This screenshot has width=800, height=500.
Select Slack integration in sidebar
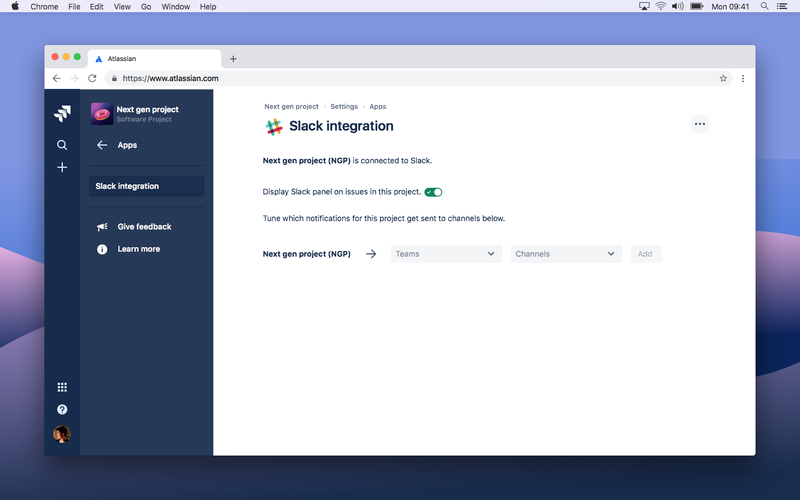146,186
